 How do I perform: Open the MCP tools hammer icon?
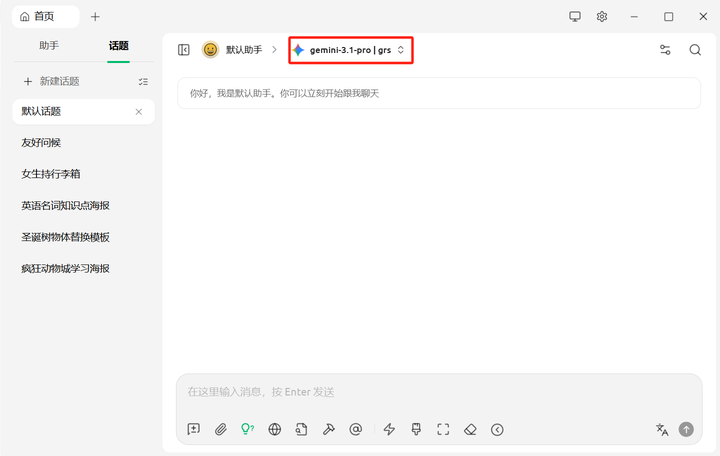click(328, 429)
